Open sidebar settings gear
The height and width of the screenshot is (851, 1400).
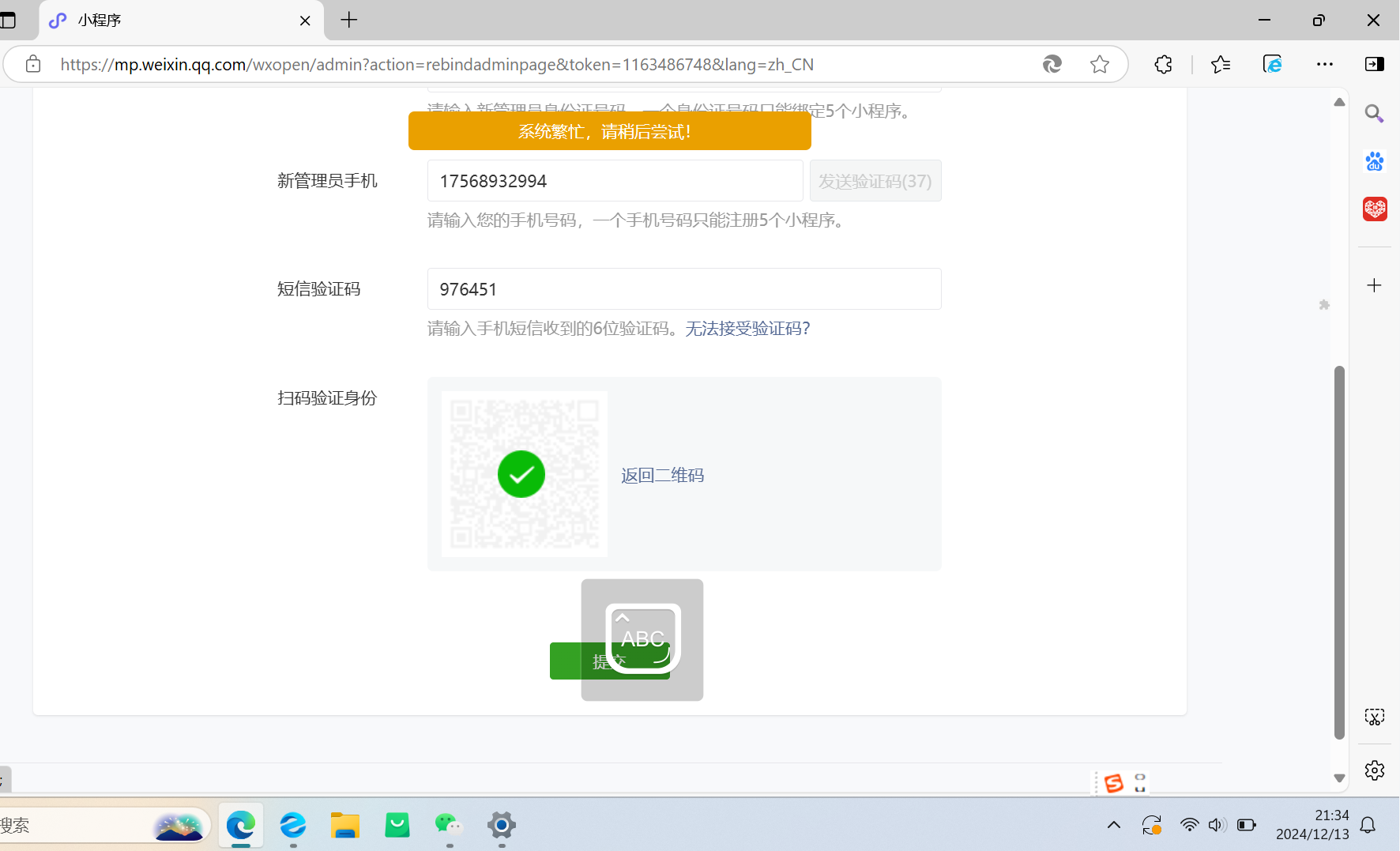click(x=1375, y=770)
